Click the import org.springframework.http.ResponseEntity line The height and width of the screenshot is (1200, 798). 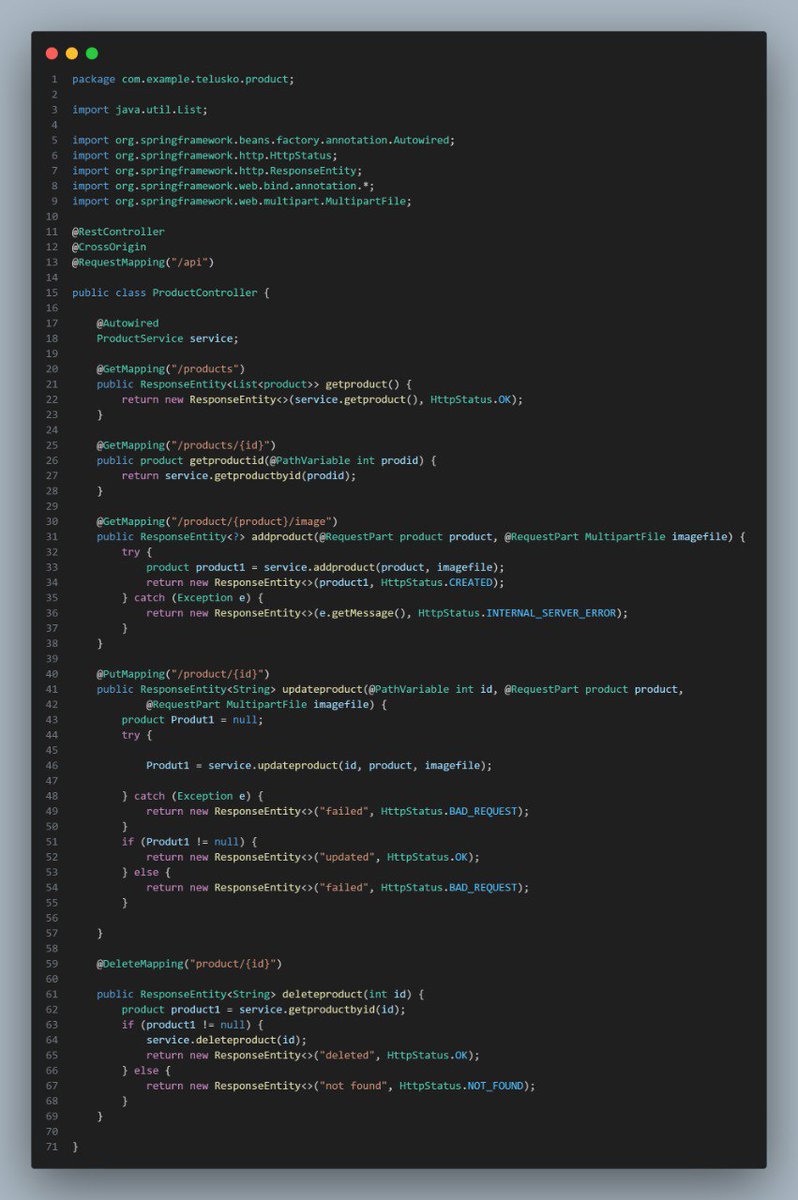pyautogui.click(x=217, y=170)
